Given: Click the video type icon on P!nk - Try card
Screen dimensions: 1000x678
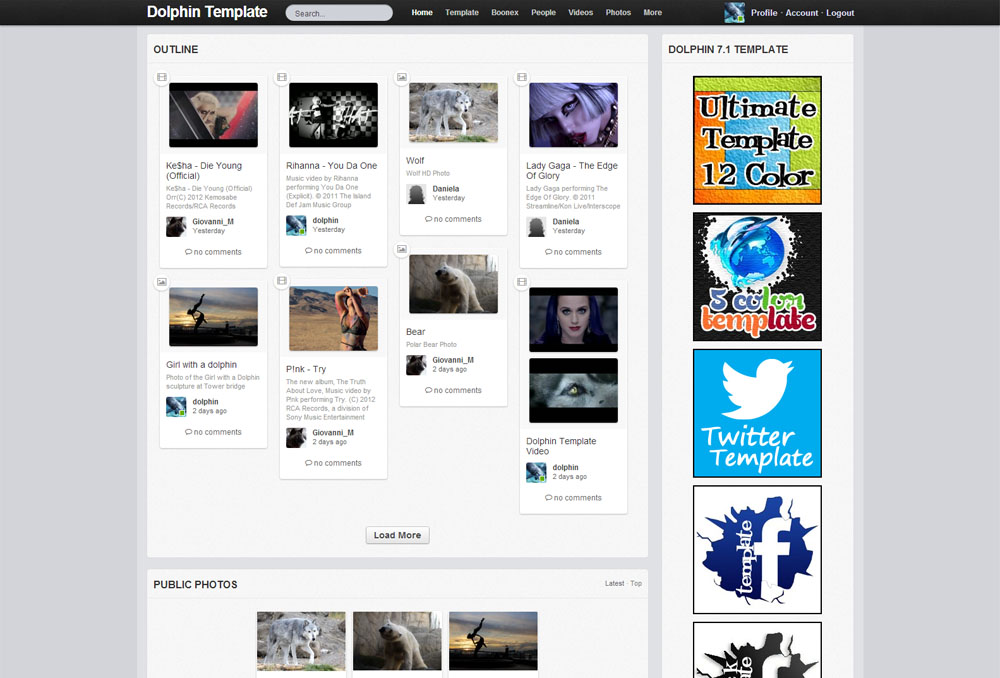Looking at the screenshot, I should coord(282,281).
